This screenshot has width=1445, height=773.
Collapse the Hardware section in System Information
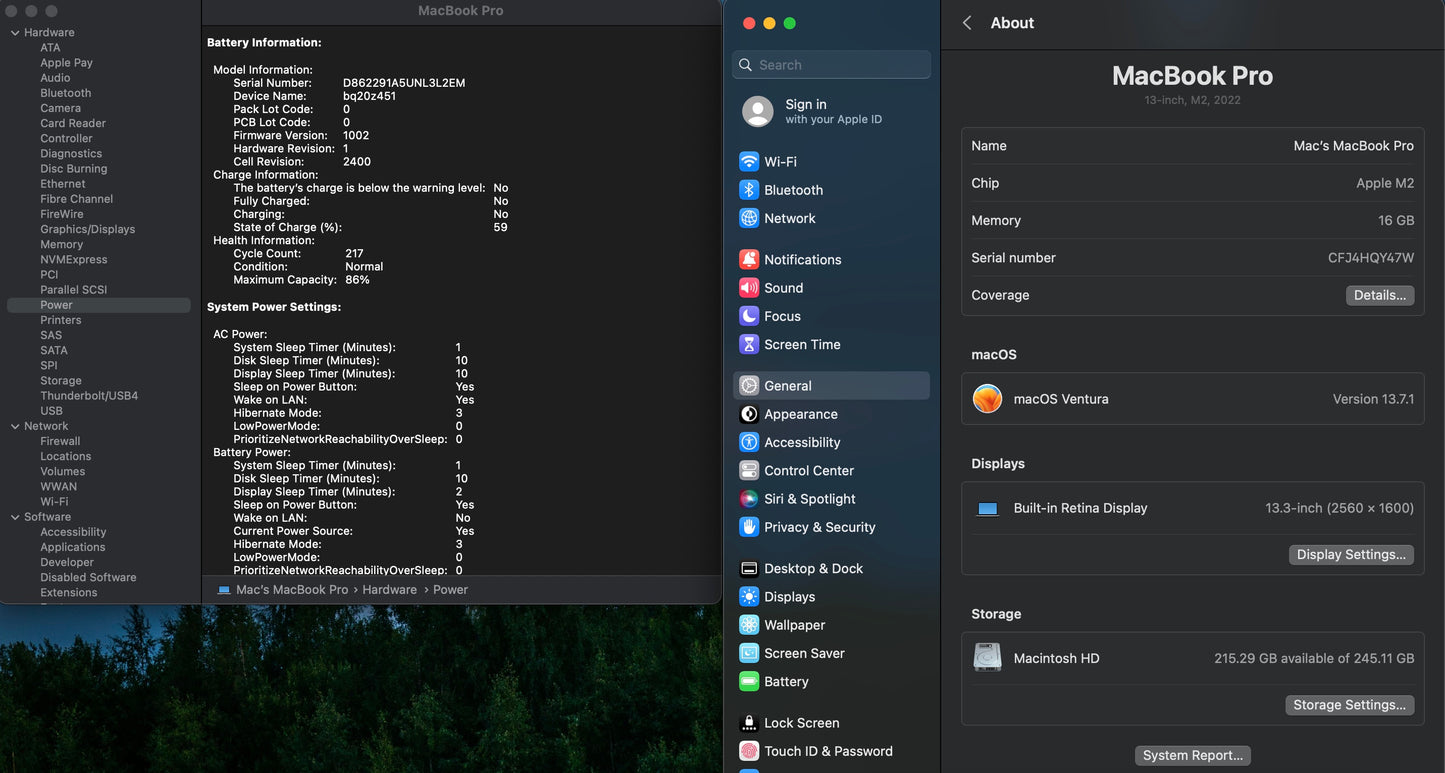(x=15, y=33)
